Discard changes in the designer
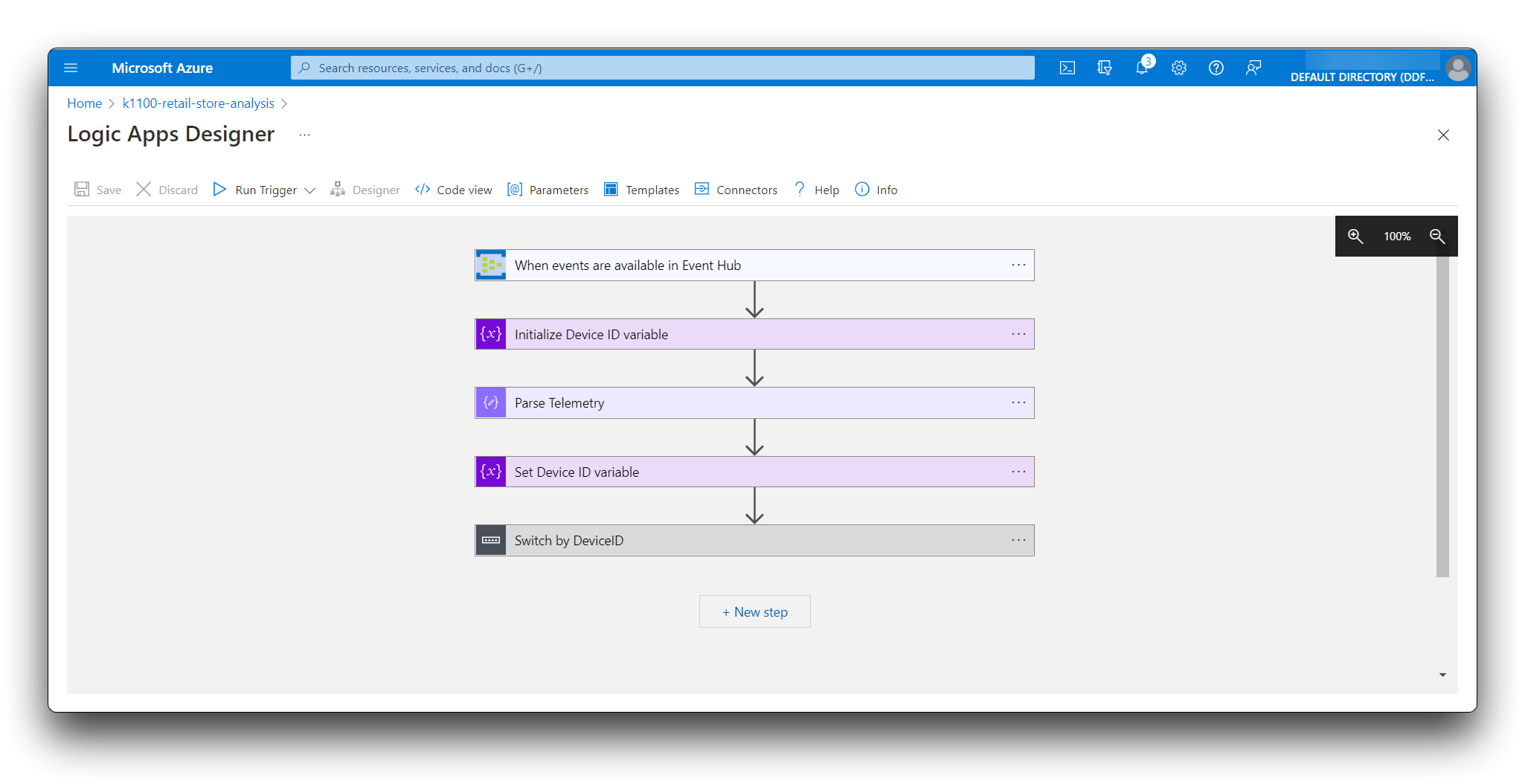Screen dimensions: 1525x784 (167, 190)
